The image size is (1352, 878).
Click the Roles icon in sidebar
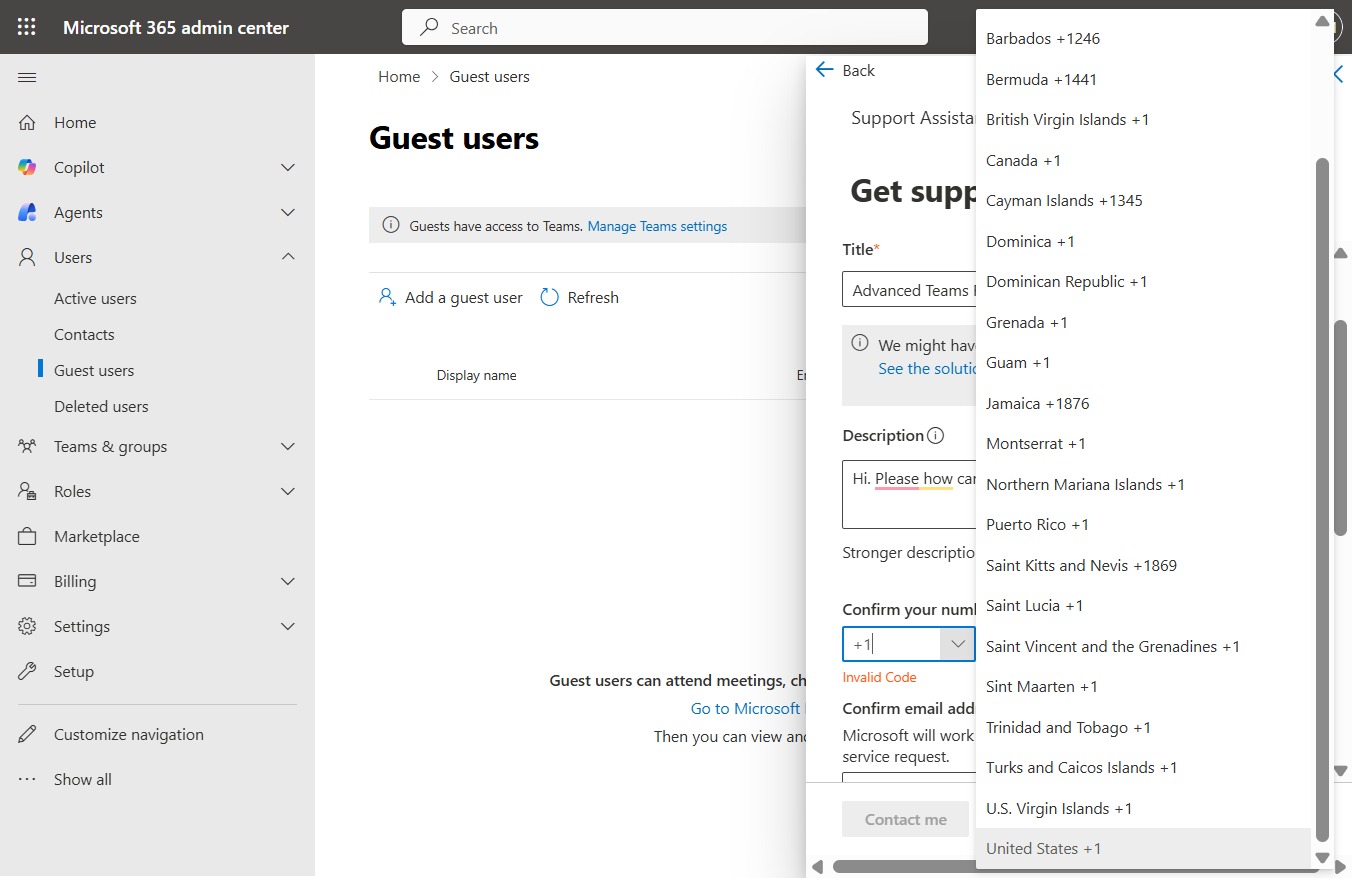tap(27, 491)
